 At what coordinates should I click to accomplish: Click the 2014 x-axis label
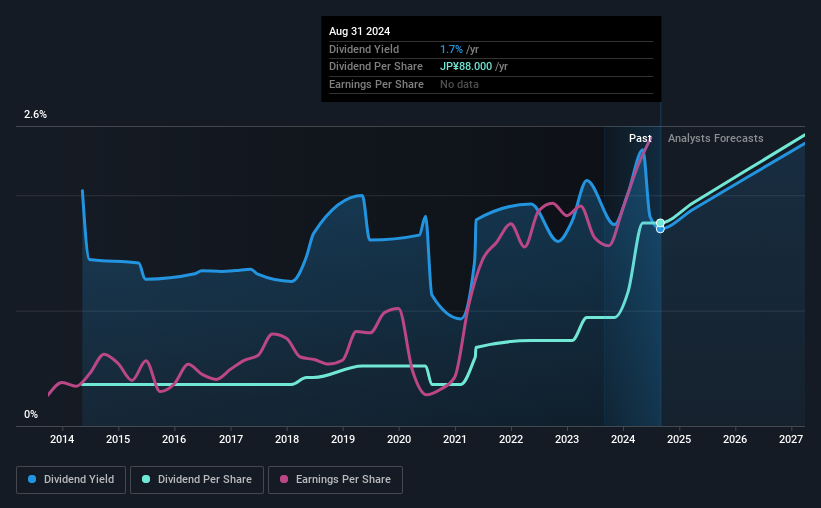point(62,439)
